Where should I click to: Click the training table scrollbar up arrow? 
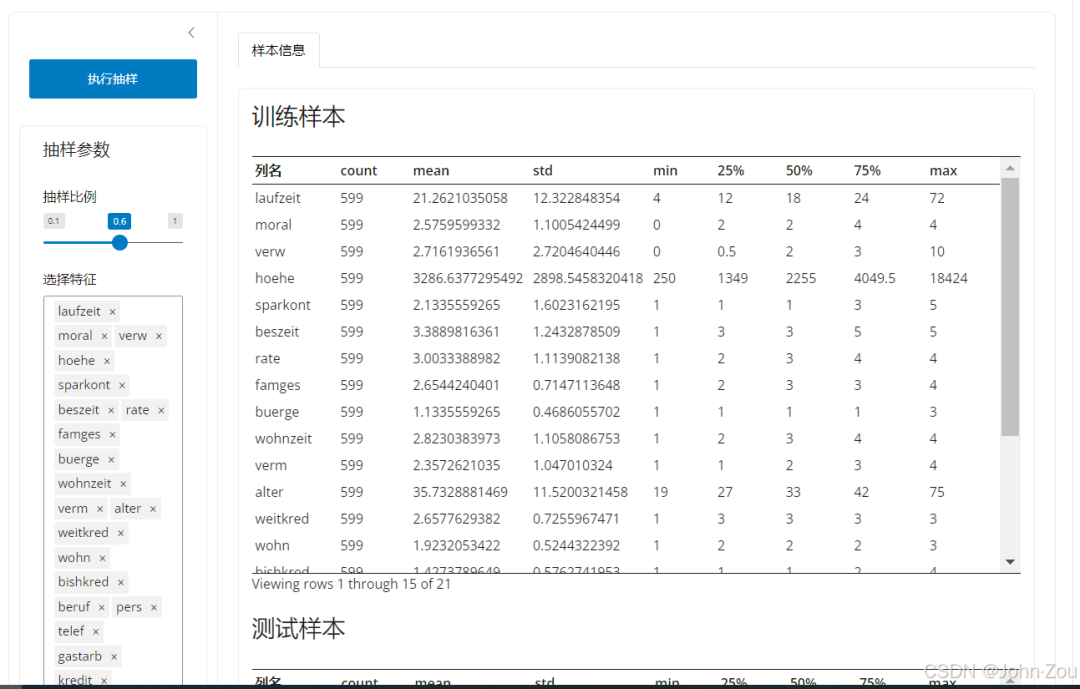(x=1010, y=168)
